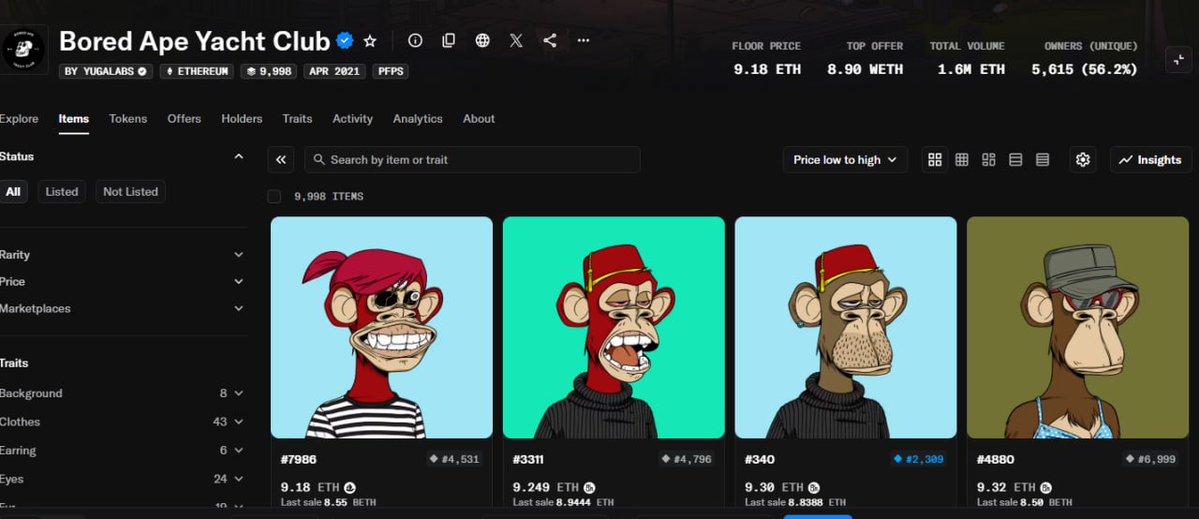Click the top offer value 8.90 WETH
The image size is (1199, 519).
[865, 70]
